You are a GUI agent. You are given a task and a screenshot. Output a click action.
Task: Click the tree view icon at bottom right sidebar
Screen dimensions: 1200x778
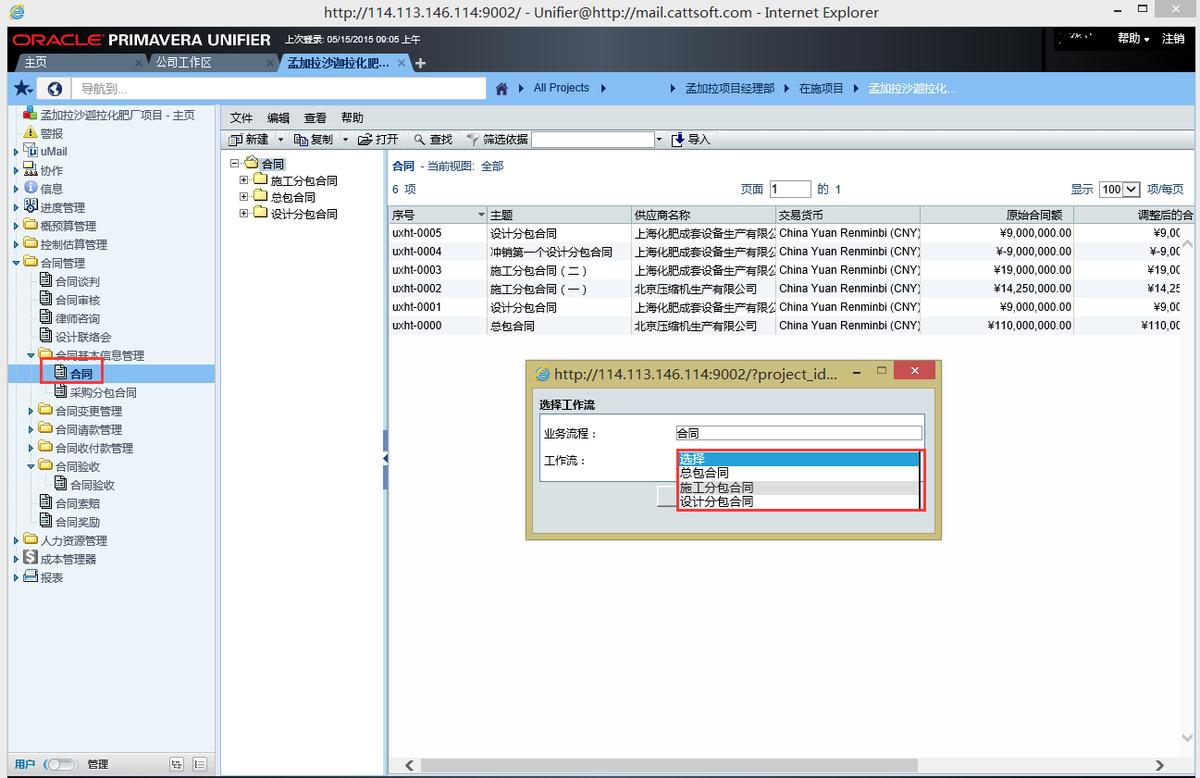177,763
